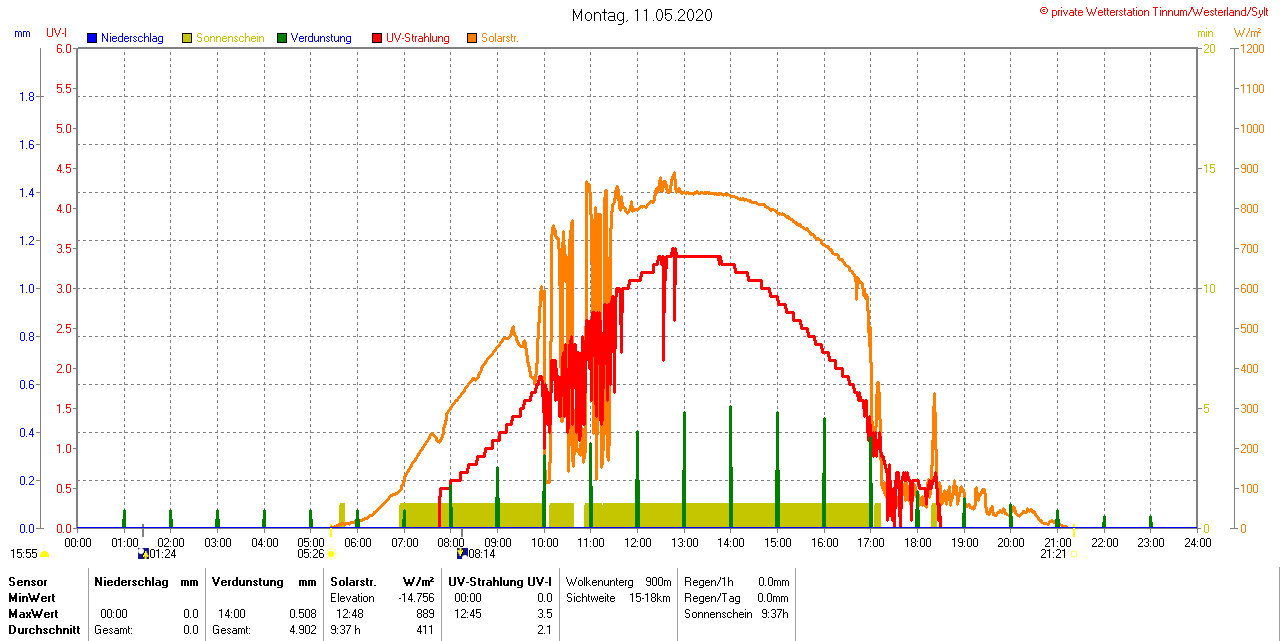
Task: Click the Regen/Tag label
Action: [711, 597]
